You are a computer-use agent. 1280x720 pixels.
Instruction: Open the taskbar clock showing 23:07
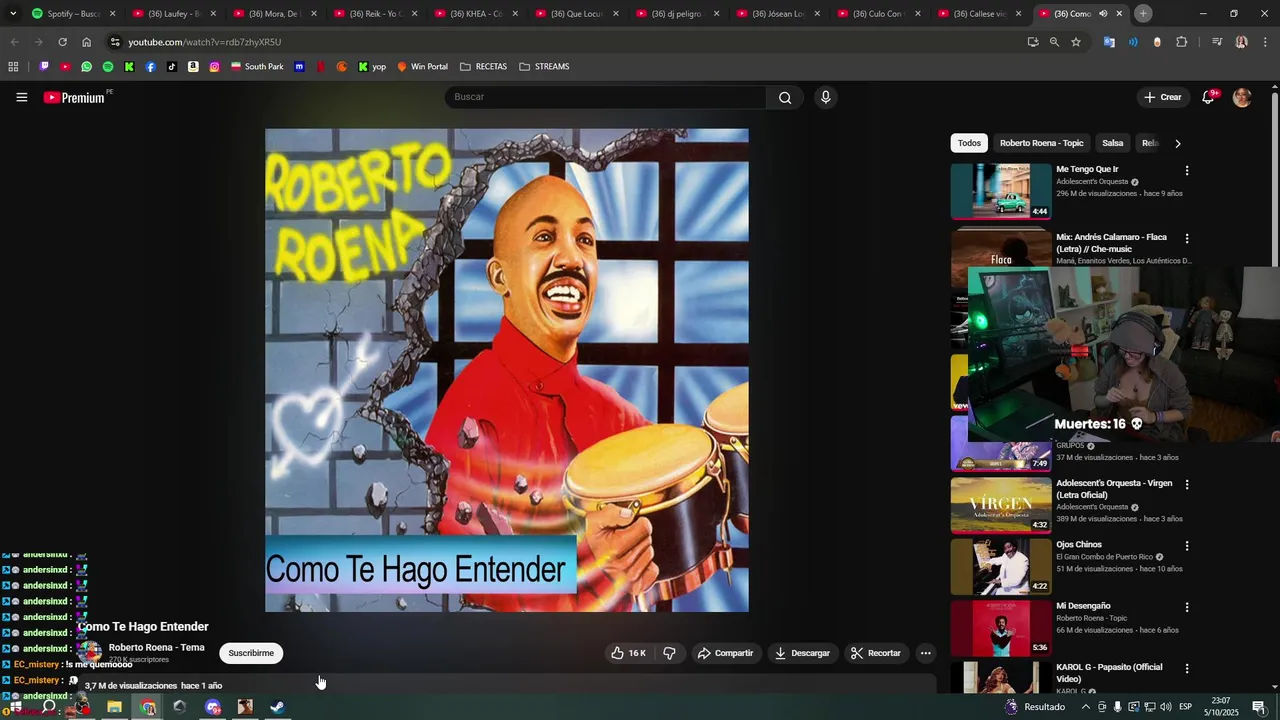(1222, 707)
